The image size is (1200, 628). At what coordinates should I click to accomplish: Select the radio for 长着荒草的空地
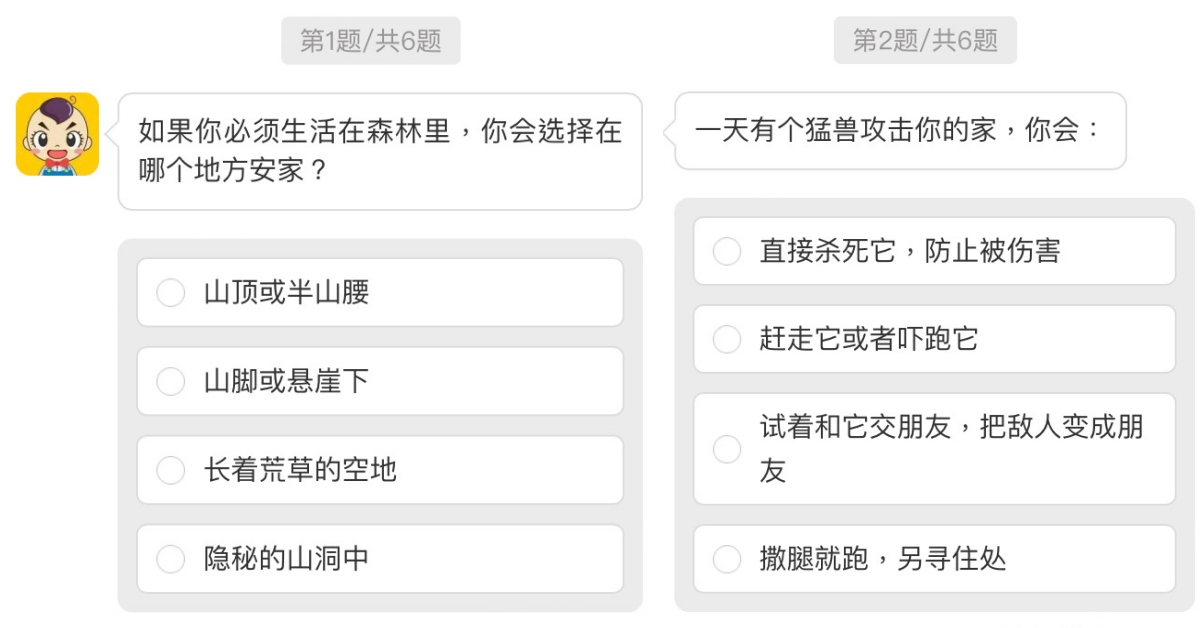(x=171, y=470)
